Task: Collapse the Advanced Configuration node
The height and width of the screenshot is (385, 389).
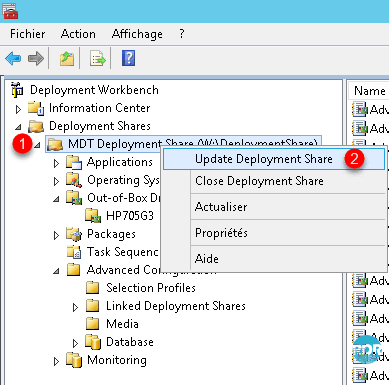Action: coord(56,271)
